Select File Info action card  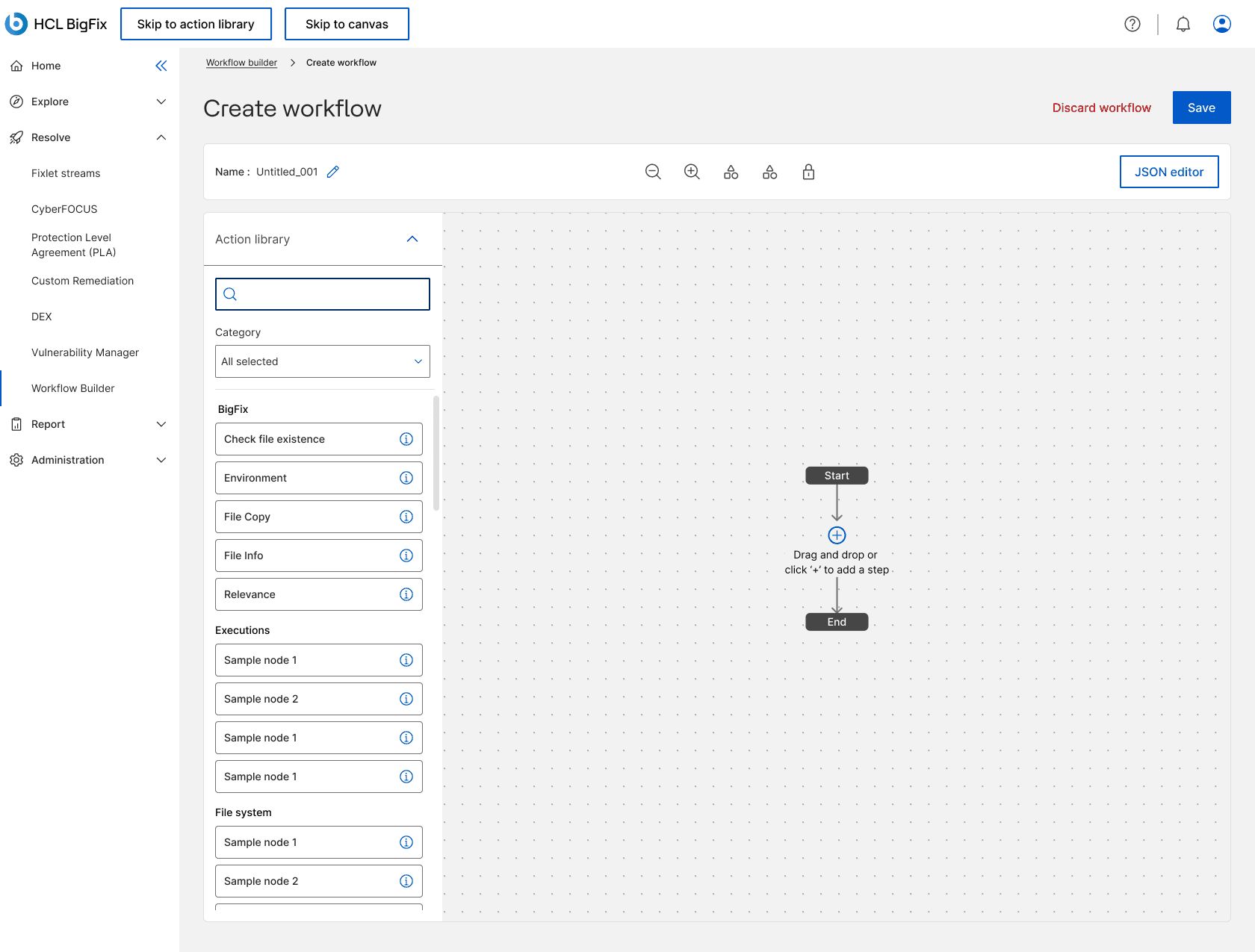click(x=319, y=556)
